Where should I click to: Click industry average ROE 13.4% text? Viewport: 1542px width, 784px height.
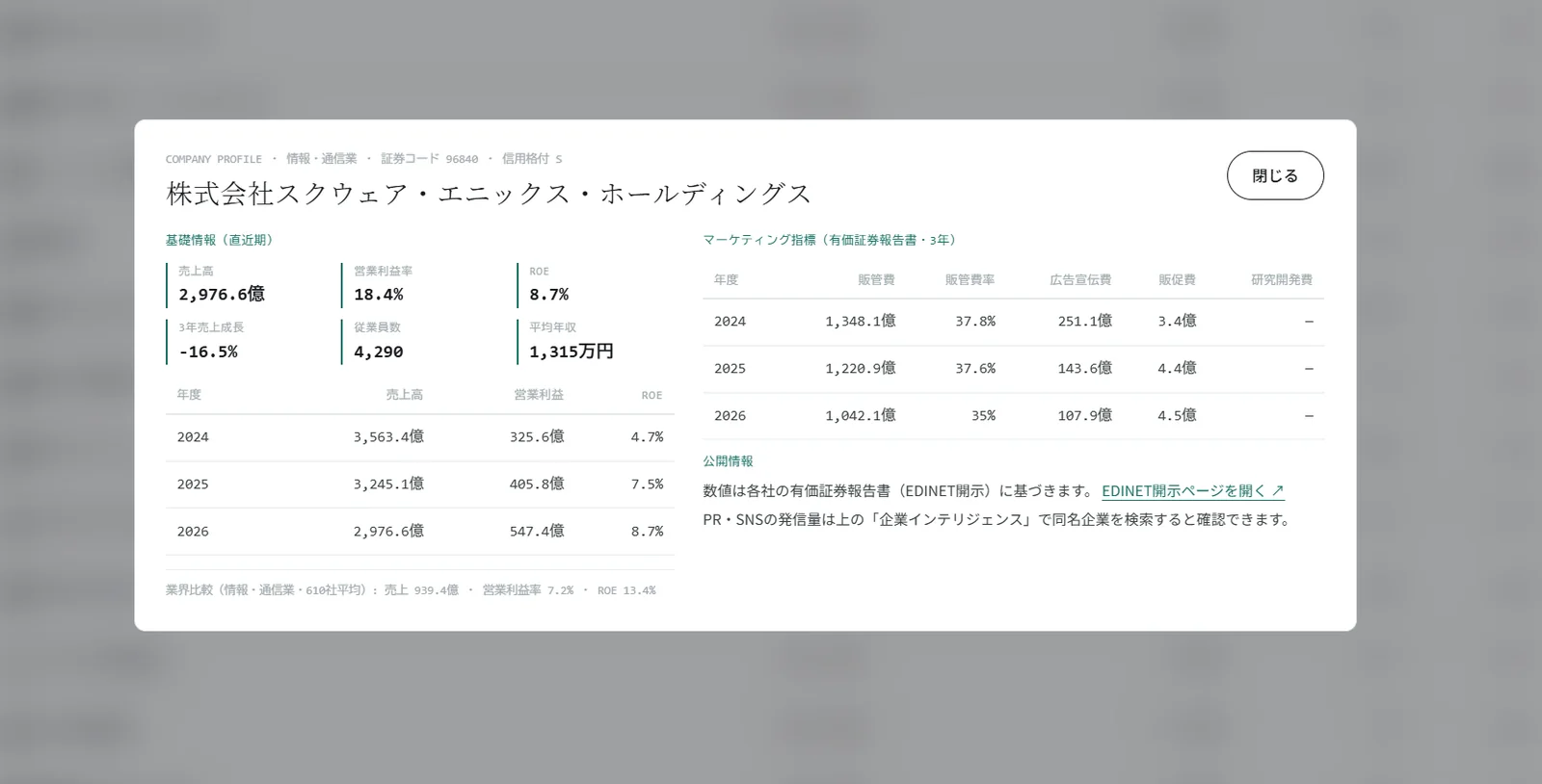(626, 590)
